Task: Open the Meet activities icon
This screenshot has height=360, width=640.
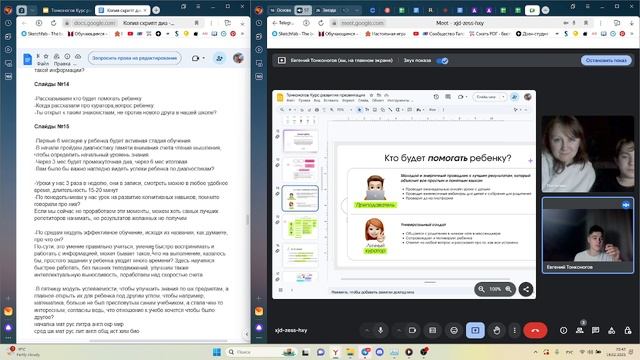Action: (x=611, y=330)
